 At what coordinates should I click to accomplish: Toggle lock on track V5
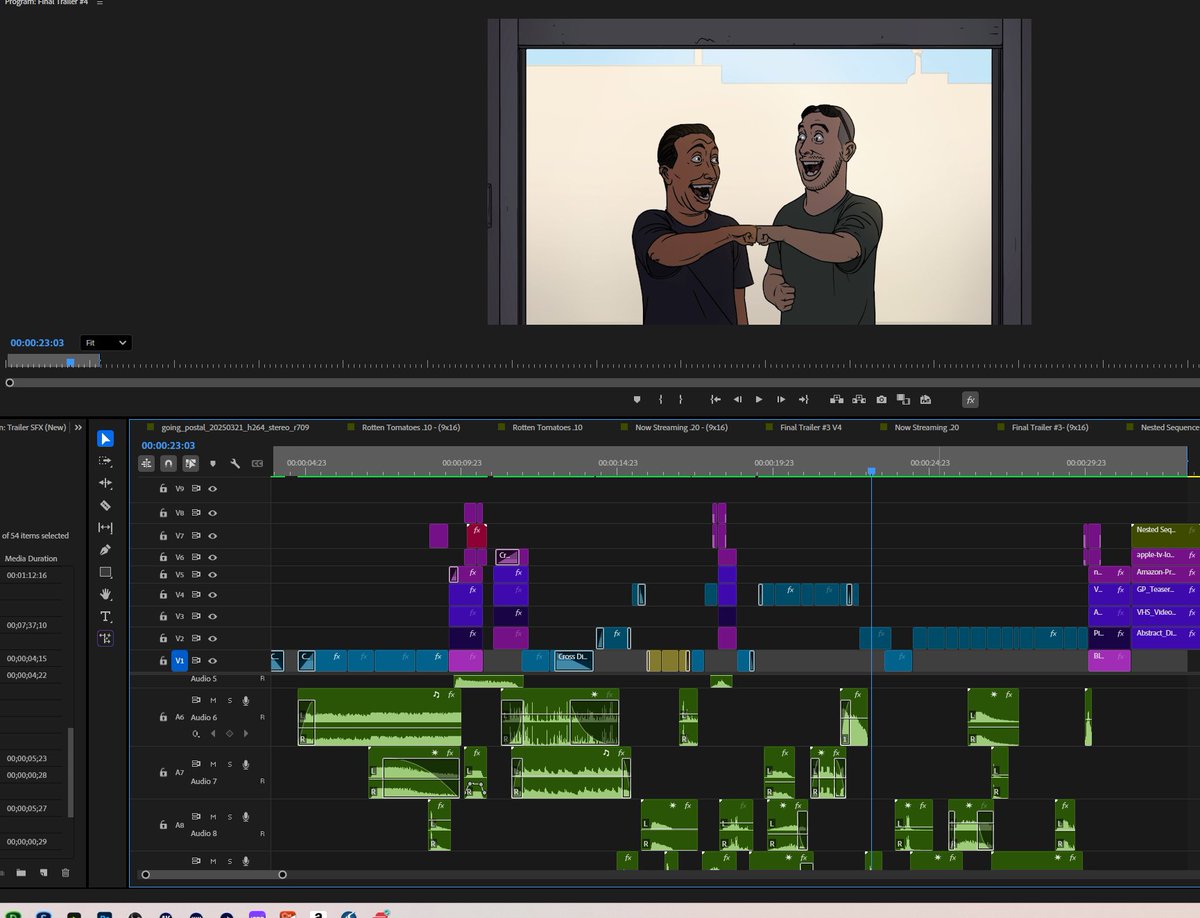163,575
